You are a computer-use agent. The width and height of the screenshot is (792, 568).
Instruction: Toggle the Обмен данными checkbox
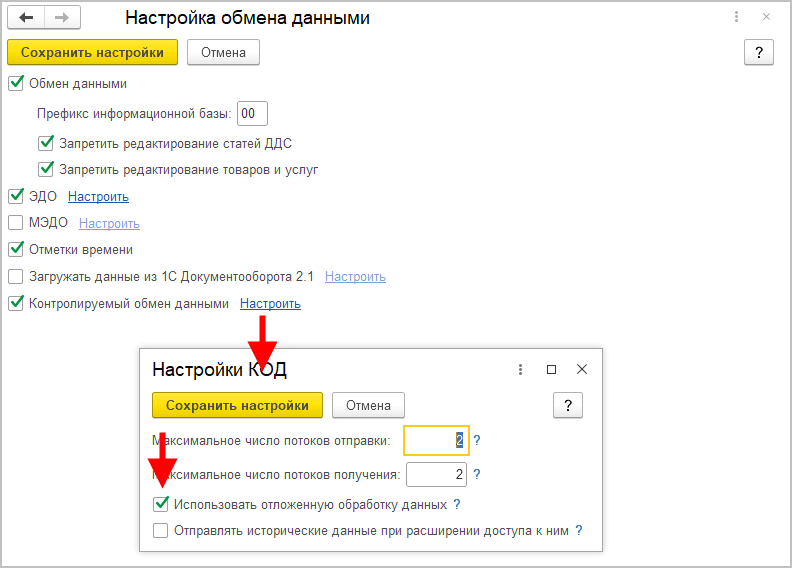[x=16, y=83]
